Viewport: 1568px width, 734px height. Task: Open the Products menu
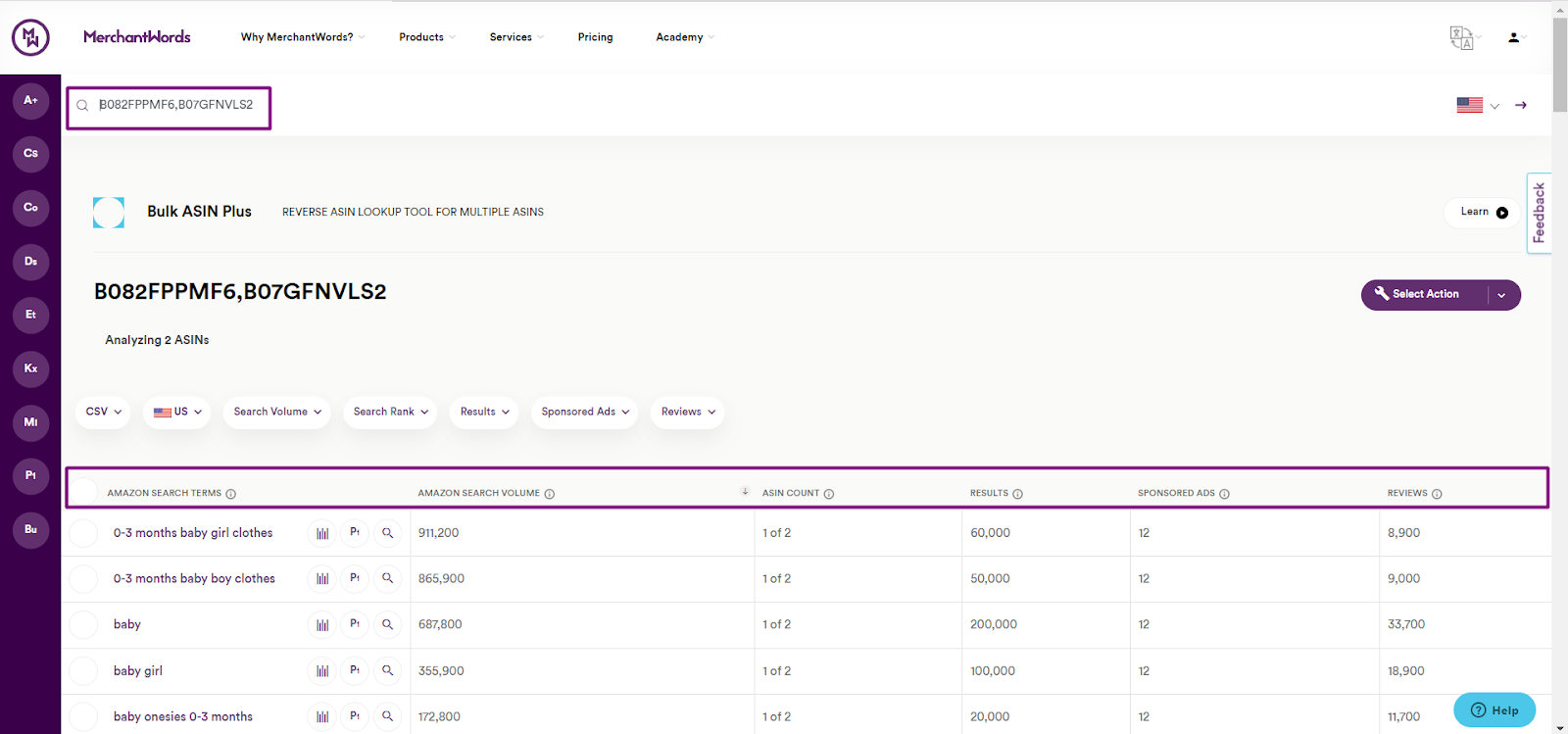click(x=427, y=37)
